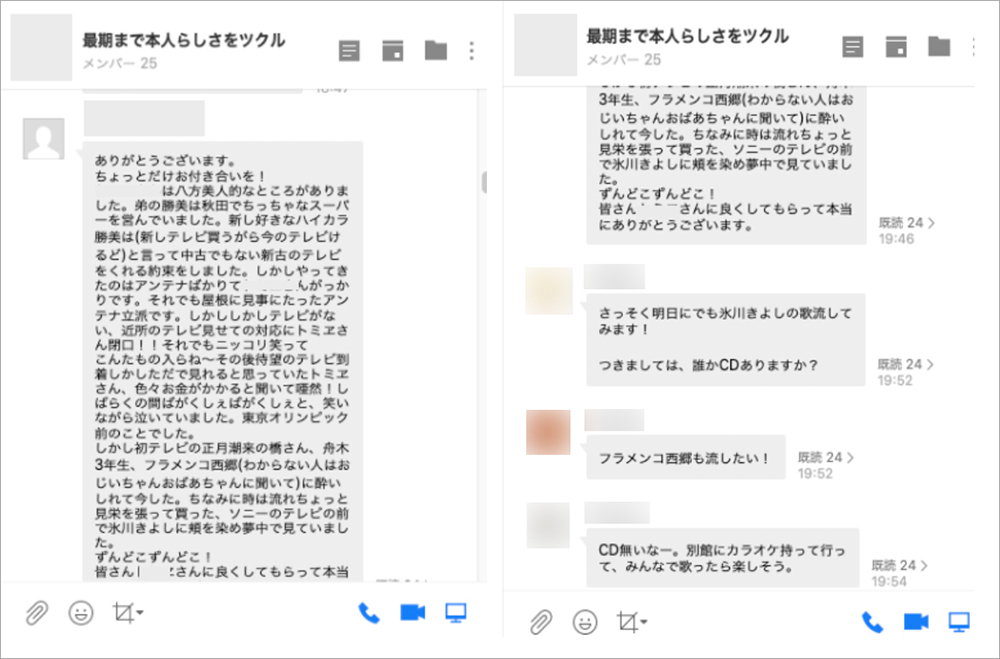Open the notes icon in left chat header
The height and width of the screenshot is (659, 1000).
(349, 51)
